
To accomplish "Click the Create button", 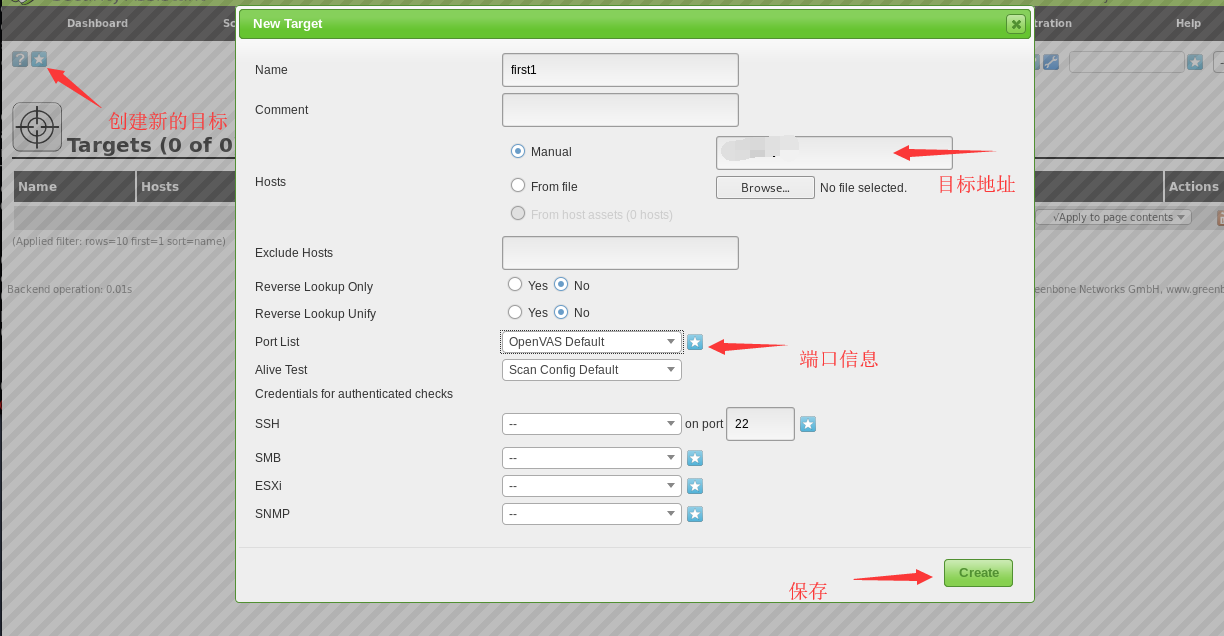I will point(978,573).
